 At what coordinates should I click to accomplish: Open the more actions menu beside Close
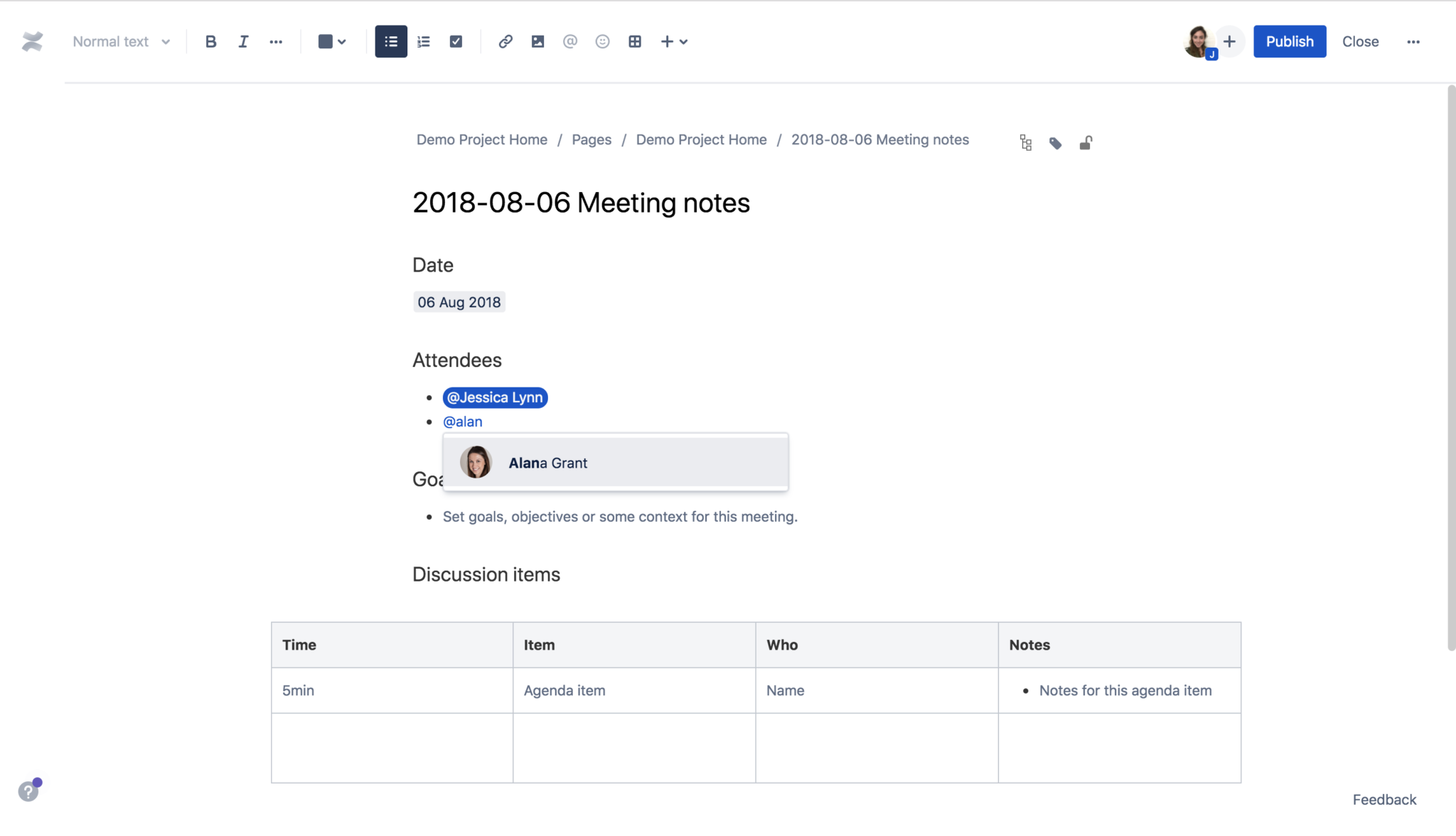coord(1413,41)
